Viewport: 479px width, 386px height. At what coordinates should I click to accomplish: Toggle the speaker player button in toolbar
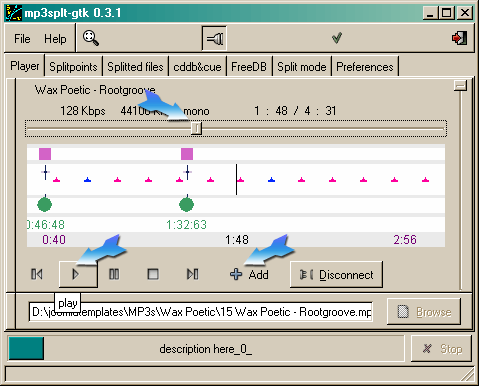tap(214, 39)
